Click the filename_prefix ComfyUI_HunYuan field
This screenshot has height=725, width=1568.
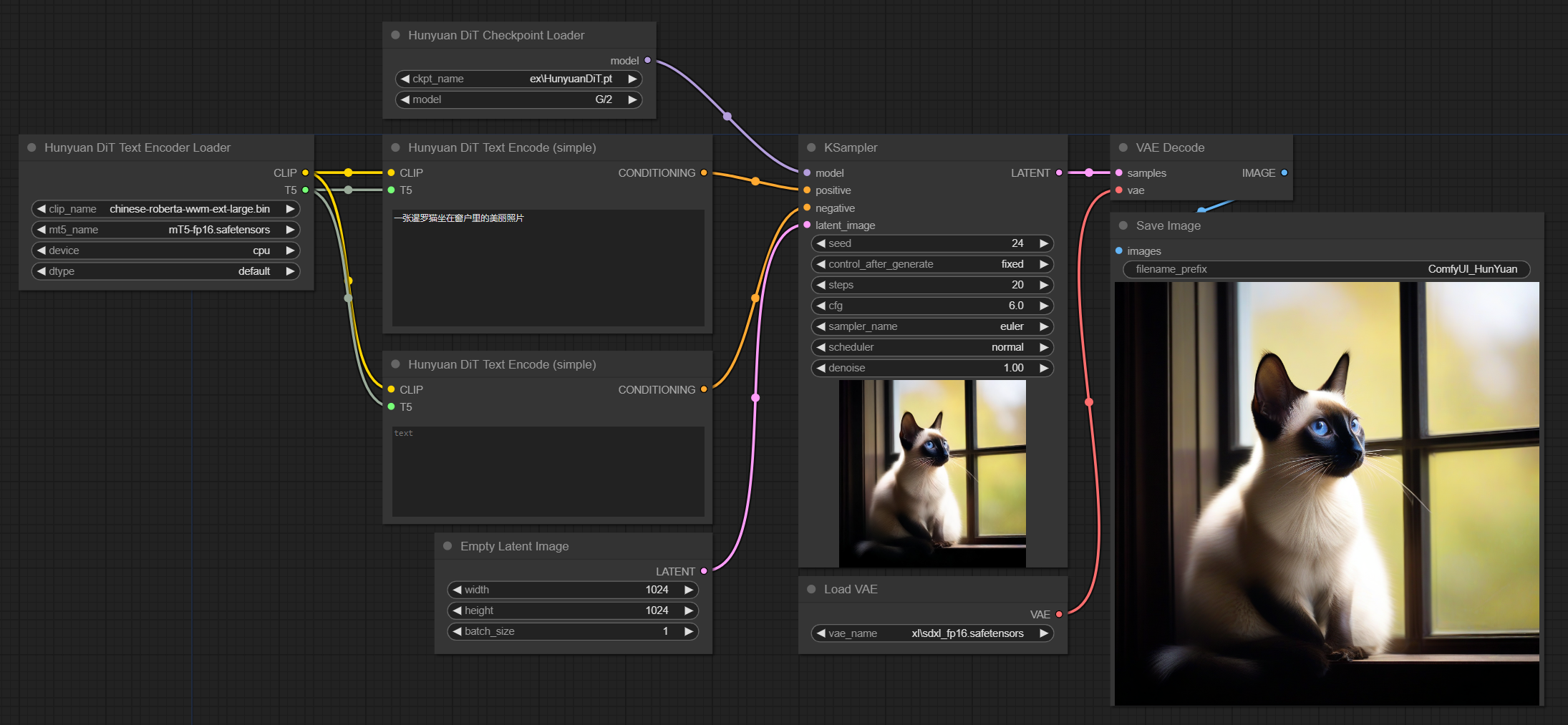pyautogui.click(x=1327, y=269)
